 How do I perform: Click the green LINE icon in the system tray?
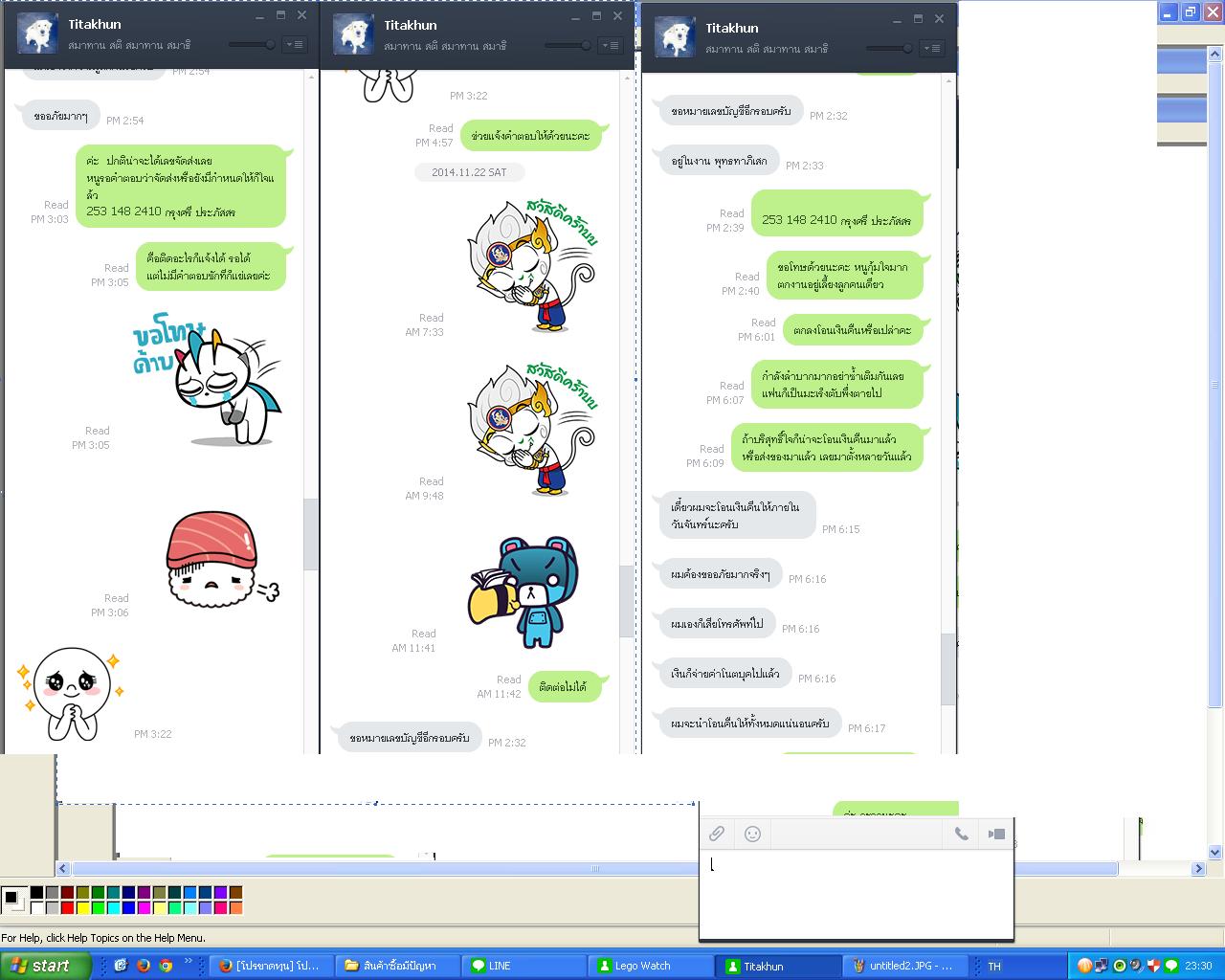pos(1170,966)
